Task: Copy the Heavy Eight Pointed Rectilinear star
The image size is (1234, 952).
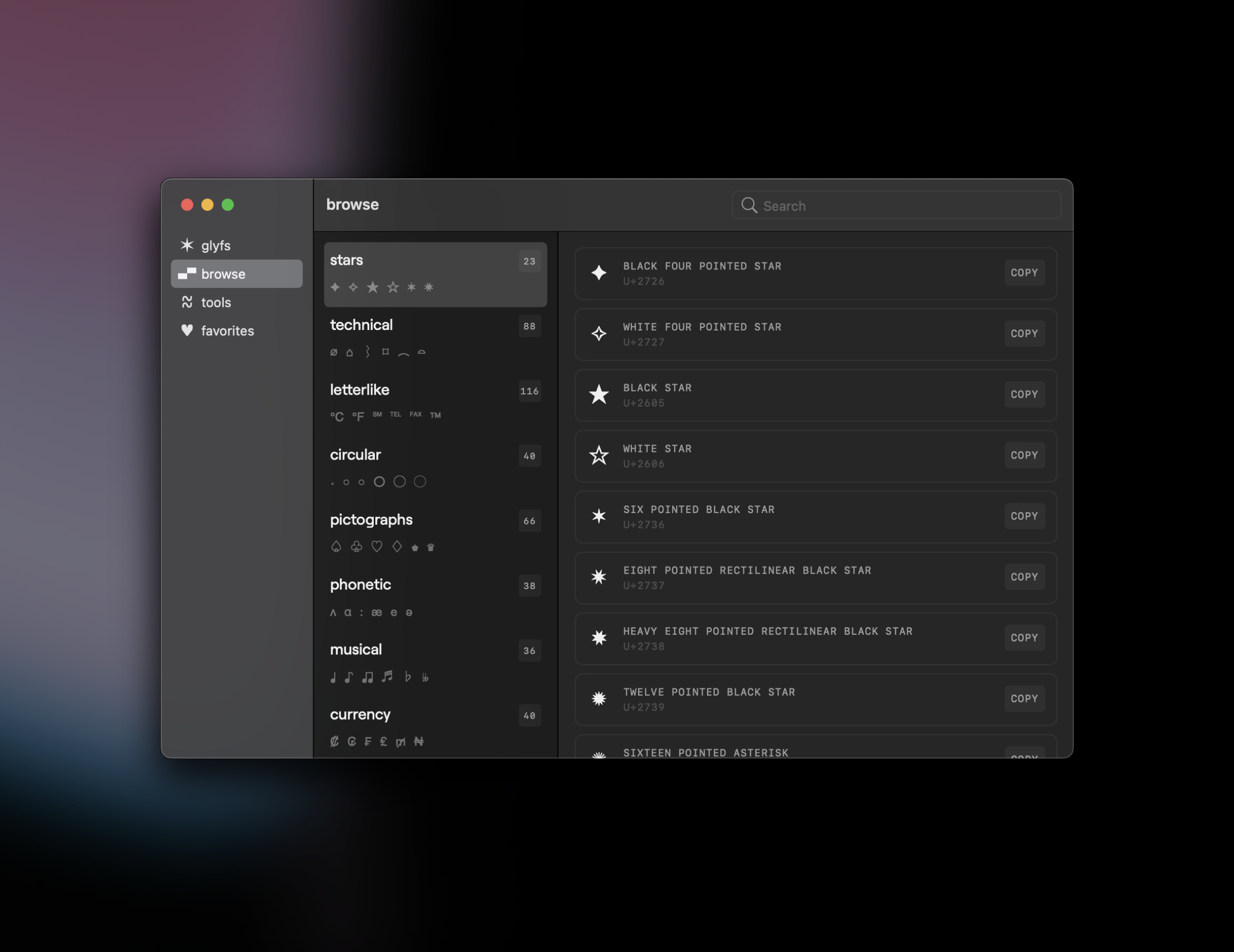Action: click(1023, 638)
